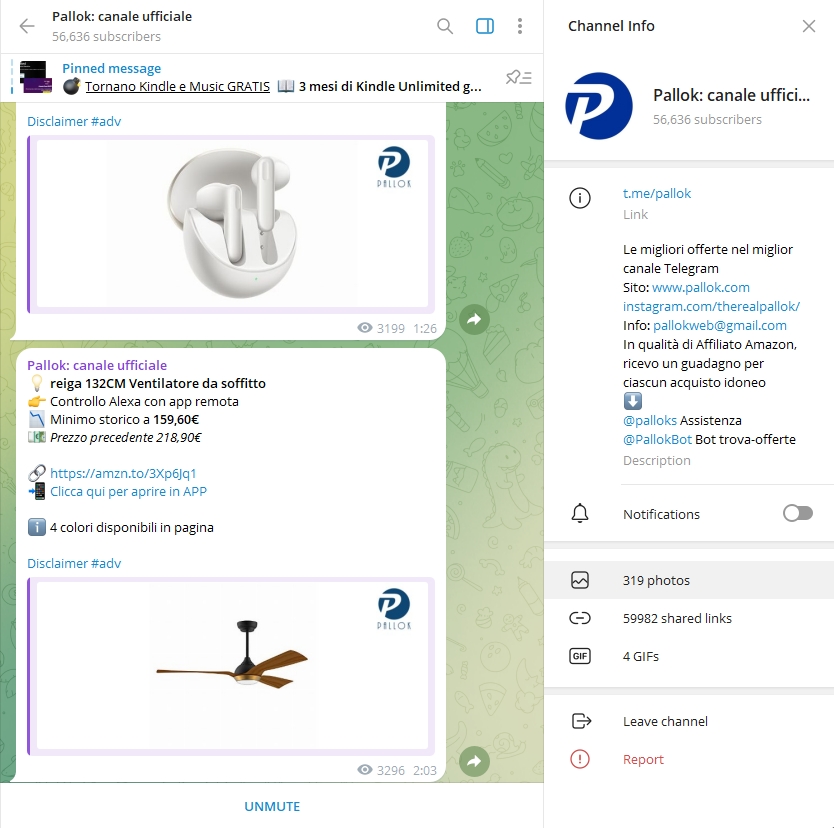This screenshot has width=834, height=828.
Task: Open the earbuds product image
Action: [x=232, y=224]
